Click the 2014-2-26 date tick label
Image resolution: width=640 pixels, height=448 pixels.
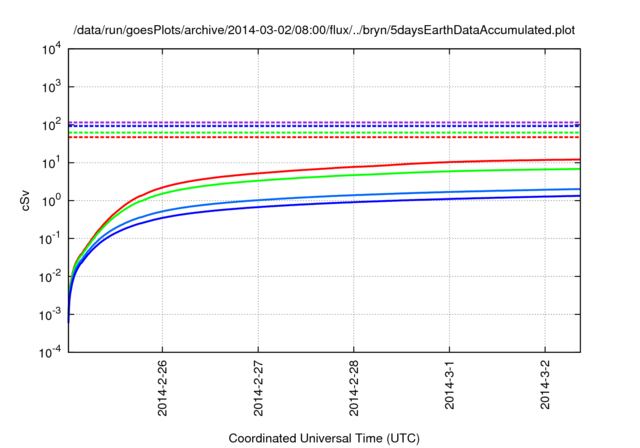162,388
